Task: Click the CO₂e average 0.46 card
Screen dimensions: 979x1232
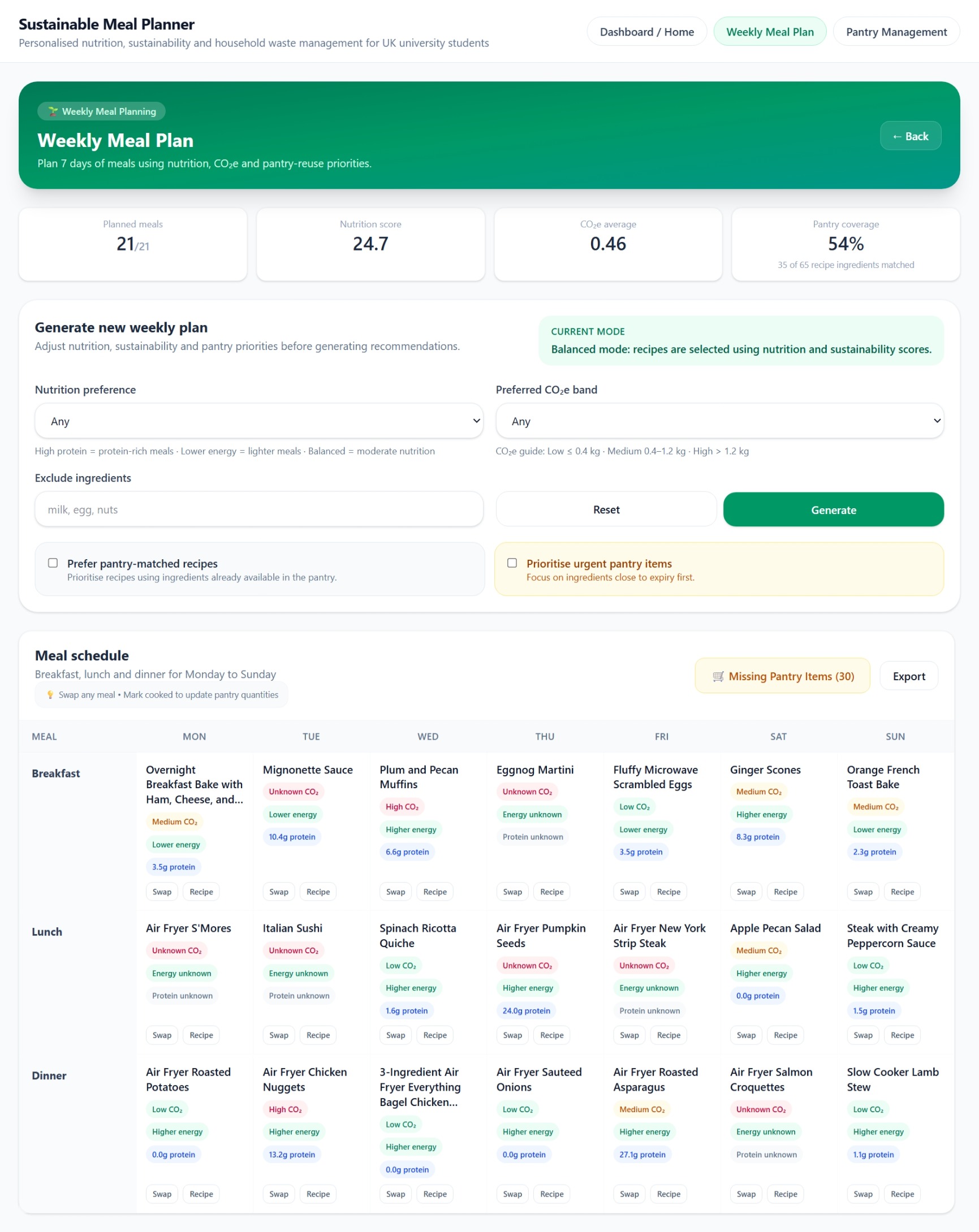Action: coord(607,244)
